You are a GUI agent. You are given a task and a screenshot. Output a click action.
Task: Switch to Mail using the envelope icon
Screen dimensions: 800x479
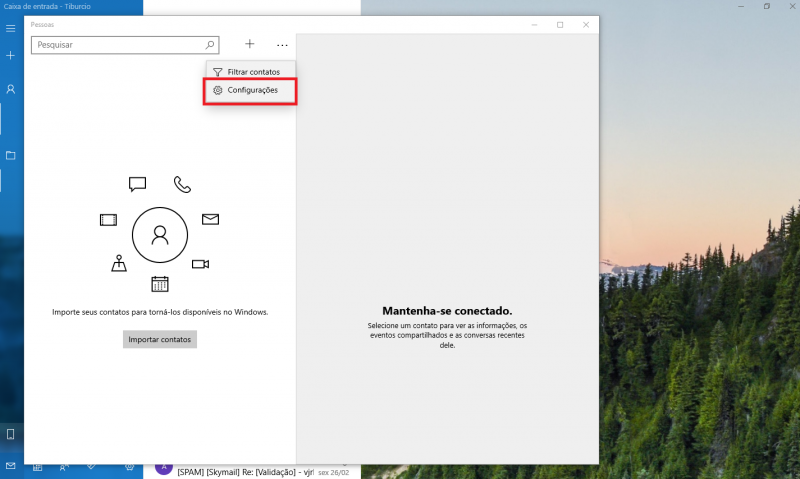pos(11,466)
